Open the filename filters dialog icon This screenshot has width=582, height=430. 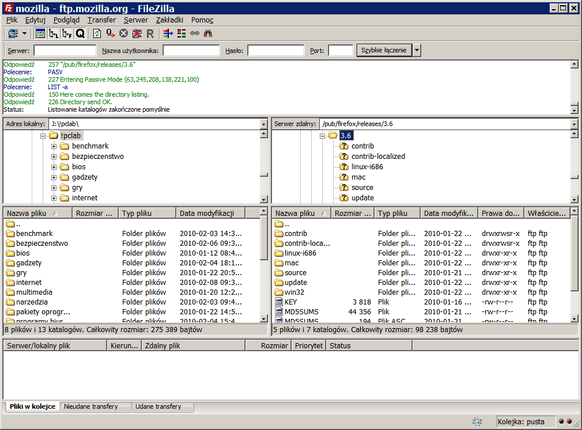pyautogui.click(x=168, y=34)
